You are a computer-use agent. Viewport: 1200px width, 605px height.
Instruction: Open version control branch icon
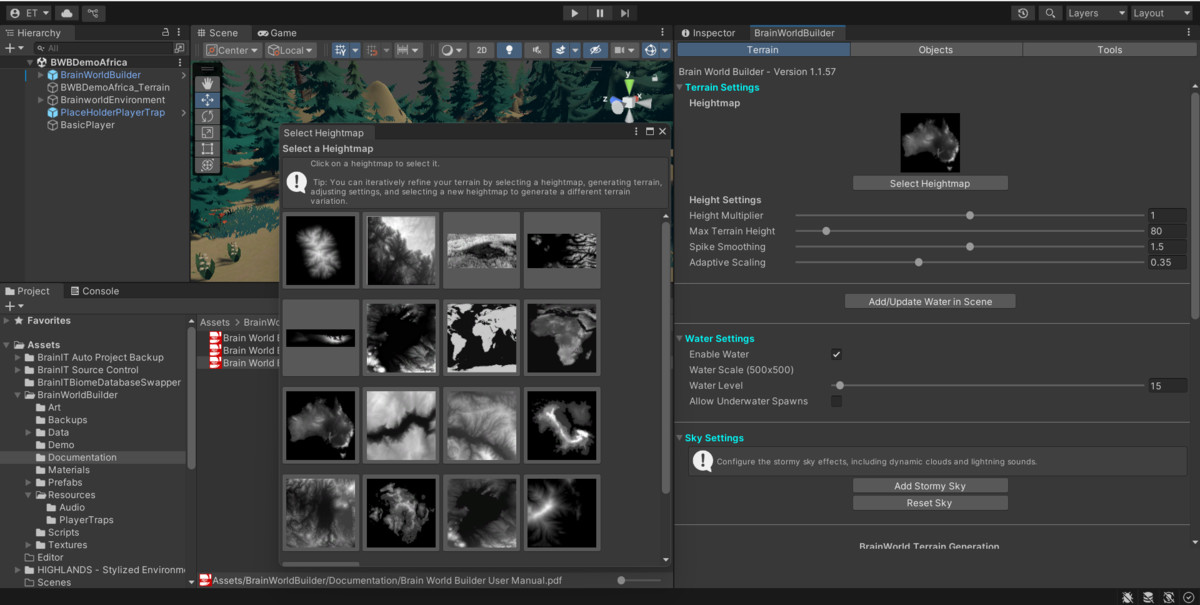click(x=93, y=13)
